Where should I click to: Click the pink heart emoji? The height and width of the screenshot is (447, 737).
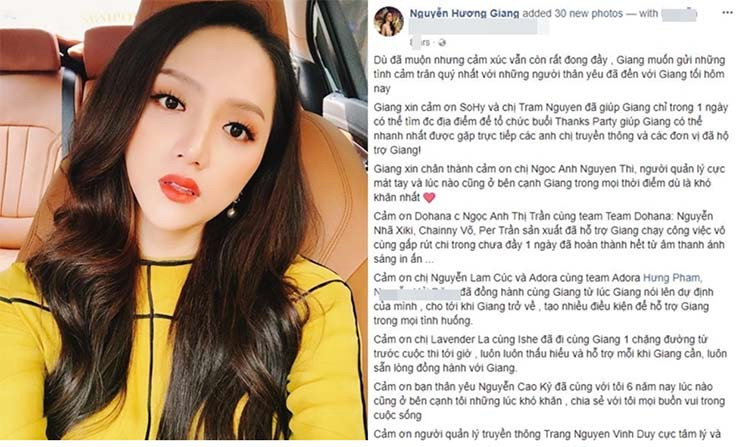[x=429, y=198]
